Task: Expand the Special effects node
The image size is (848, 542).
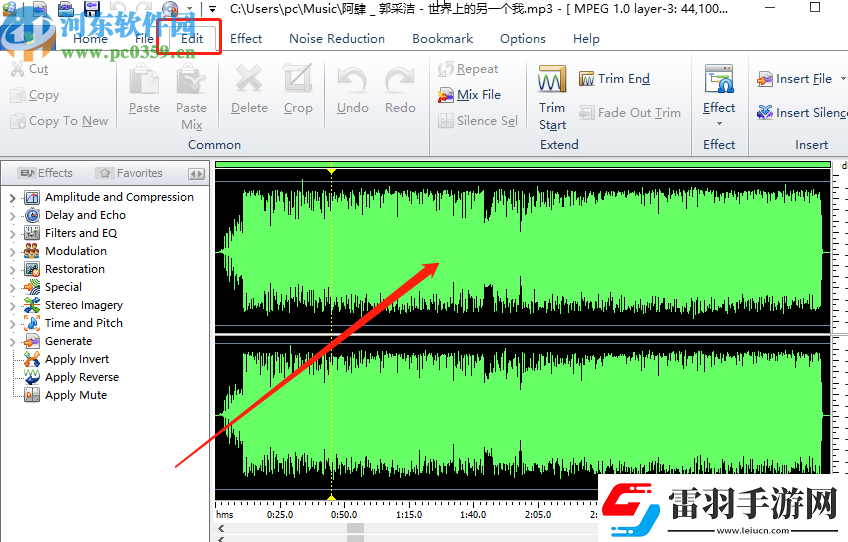Action: tap(13, 288)
